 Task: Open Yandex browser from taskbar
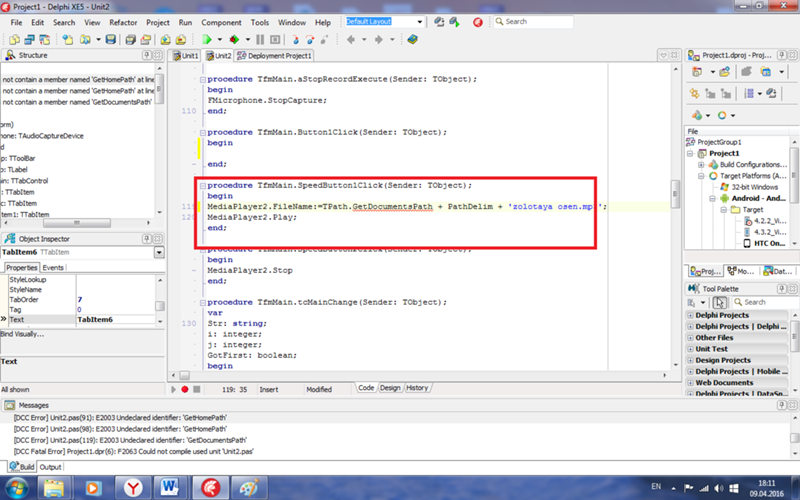(x=133, y=488)
